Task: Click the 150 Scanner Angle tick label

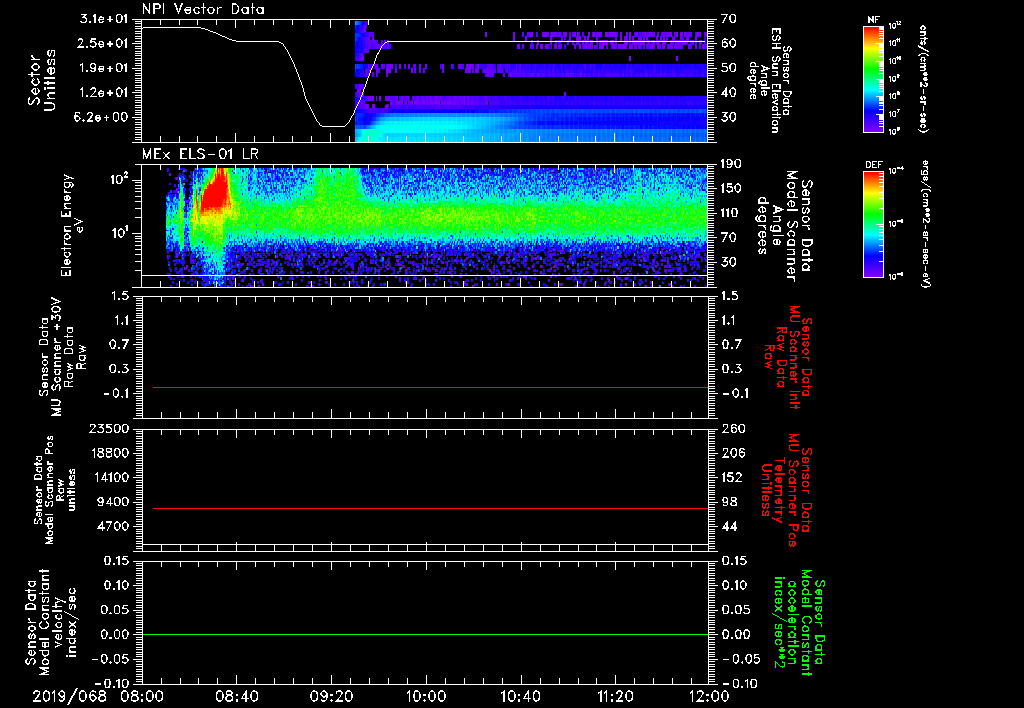Action: (x=733, y=189)
